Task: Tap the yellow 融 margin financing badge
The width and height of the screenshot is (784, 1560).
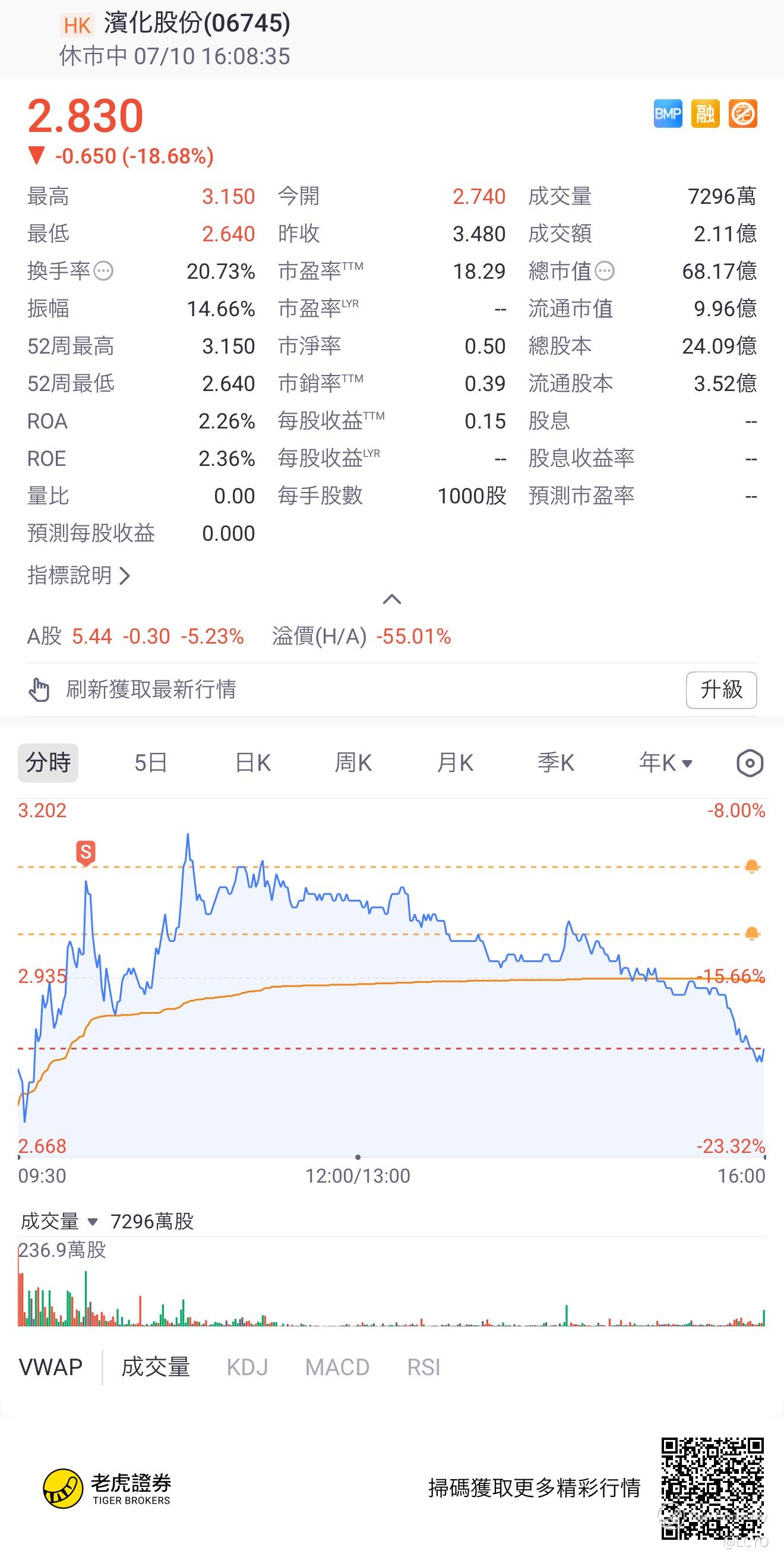Action: tap(705, 114)
